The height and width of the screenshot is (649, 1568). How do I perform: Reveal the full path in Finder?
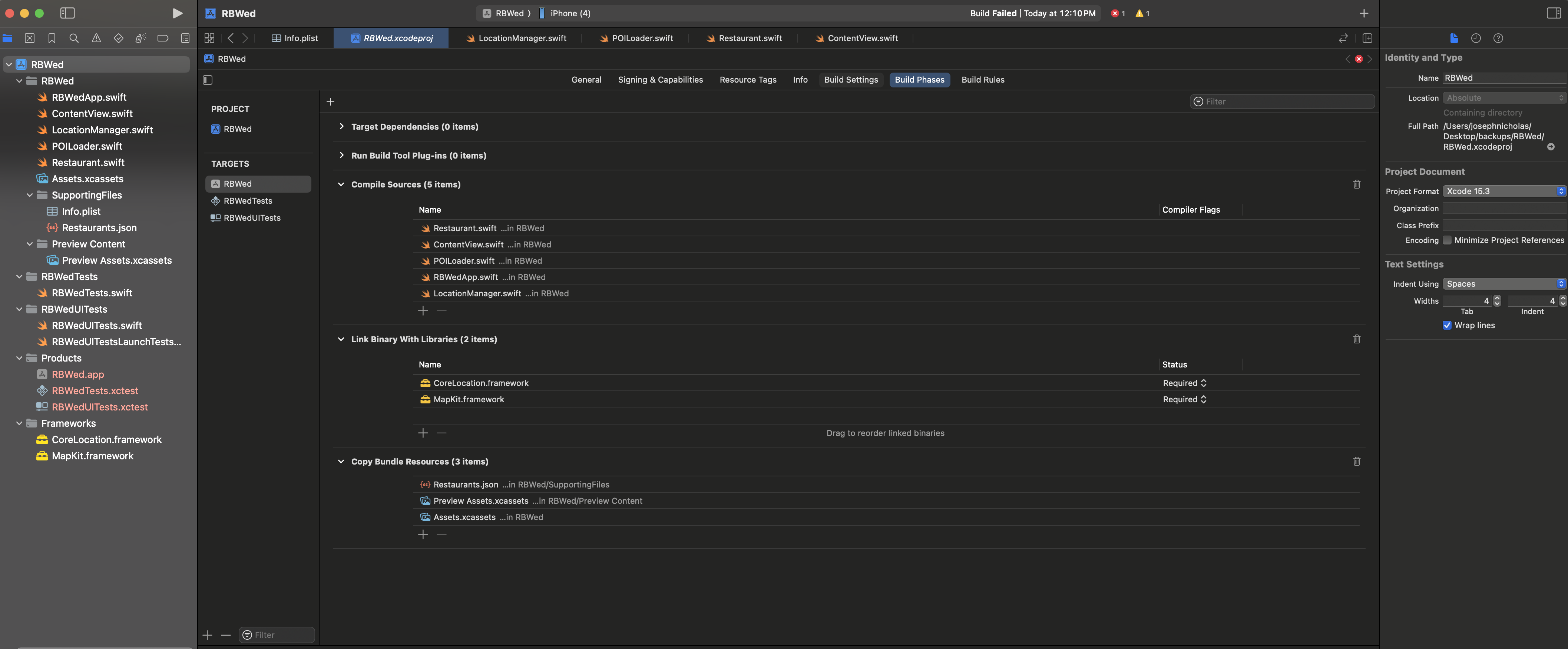[1551, 147]
